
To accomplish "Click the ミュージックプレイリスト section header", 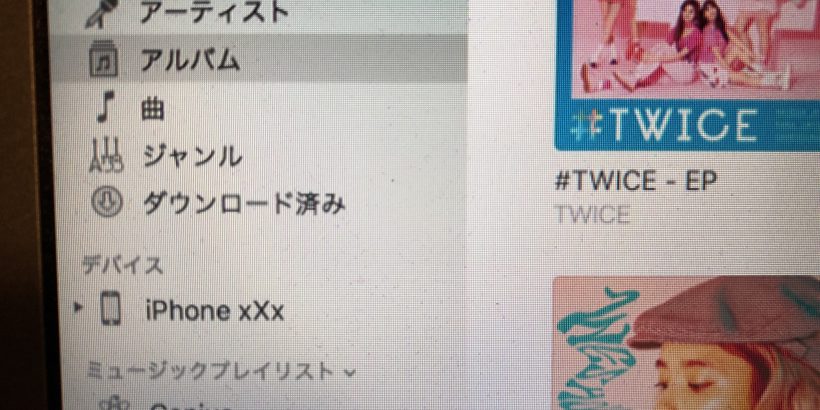I will click(210, 372).
